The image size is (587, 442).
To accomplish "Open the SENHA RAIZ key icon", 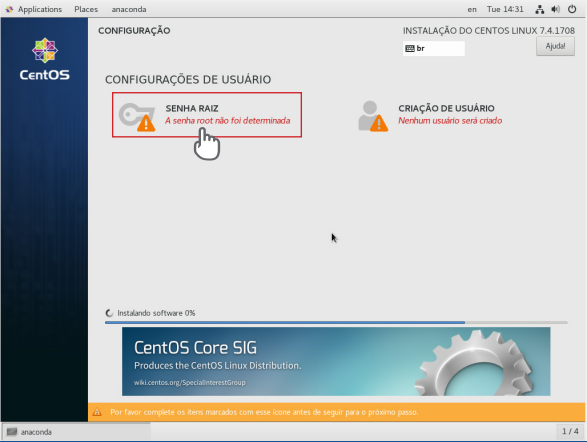I will coord(137,116).
